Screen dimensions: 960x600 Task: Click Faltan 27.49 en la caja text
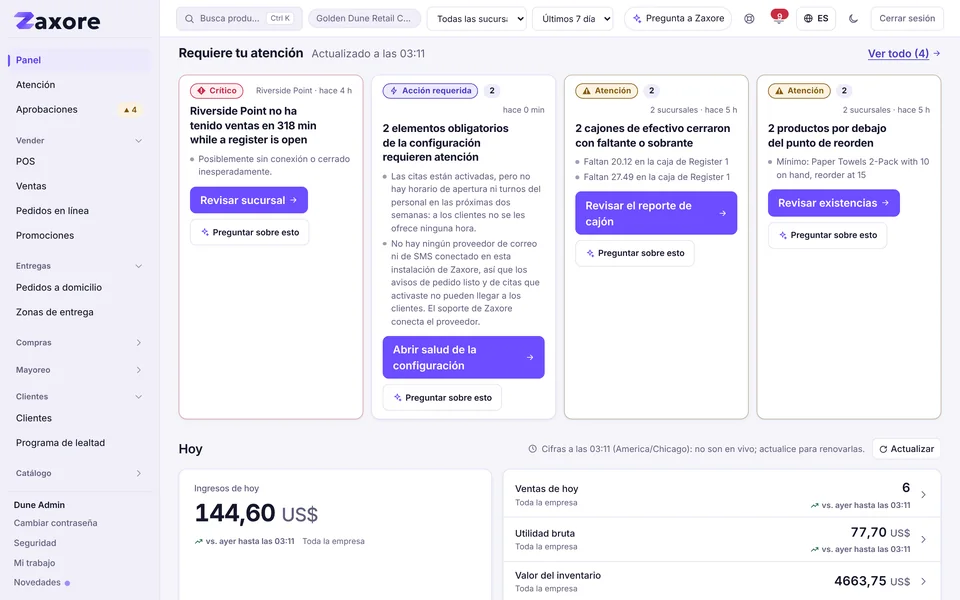click(x=656, y=177)
